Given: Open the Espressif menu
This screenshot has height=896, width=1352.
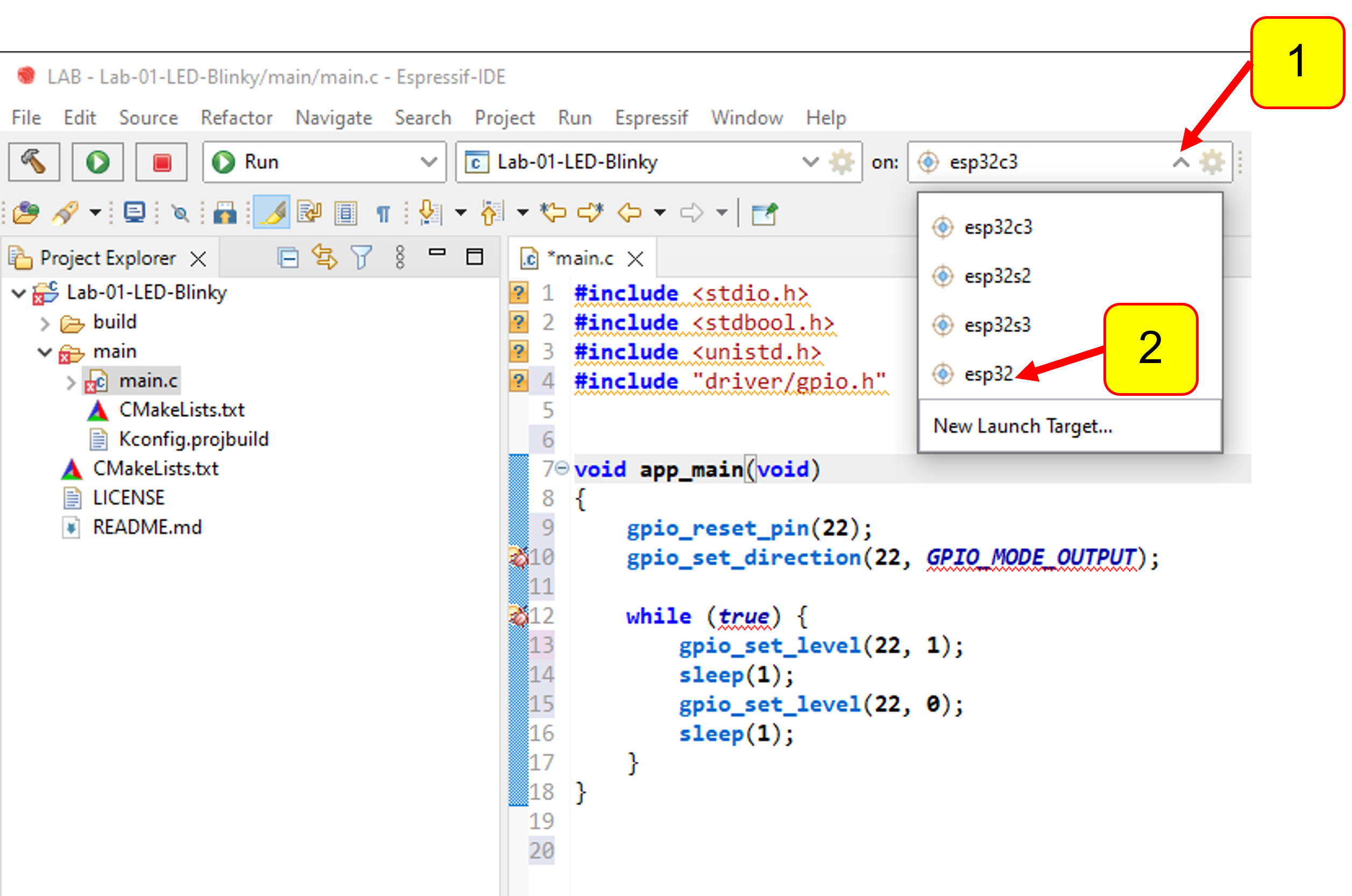Looking at the screenshot, I should pos(650,118).
